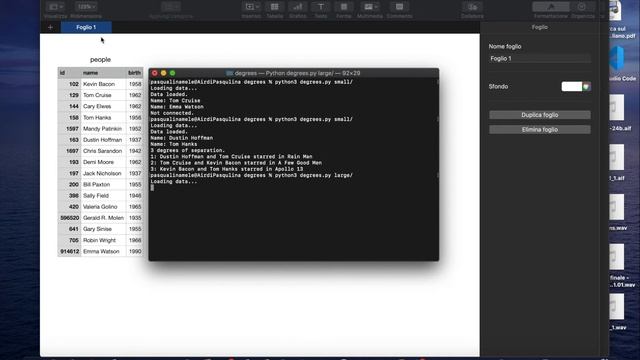Open the Sfondo white color well
Viewport: 640px width, 360px height.
[571, 87]
